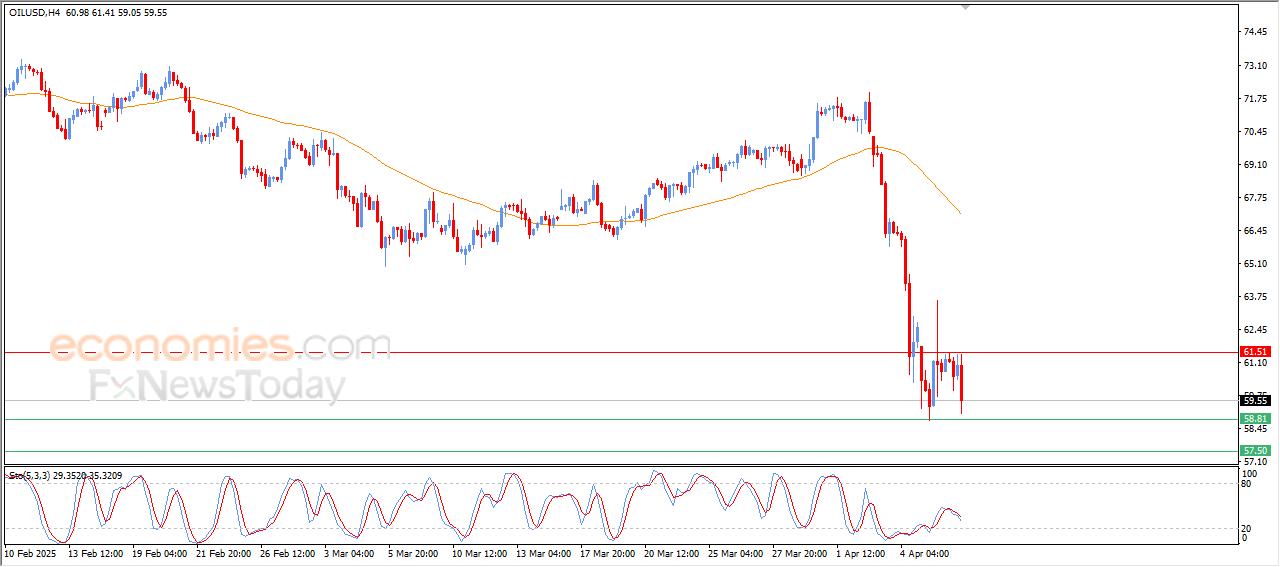This screenshot has width=1280, height=567.
Task: Select the 65.10 price axis label
Action: (1256, 264)
